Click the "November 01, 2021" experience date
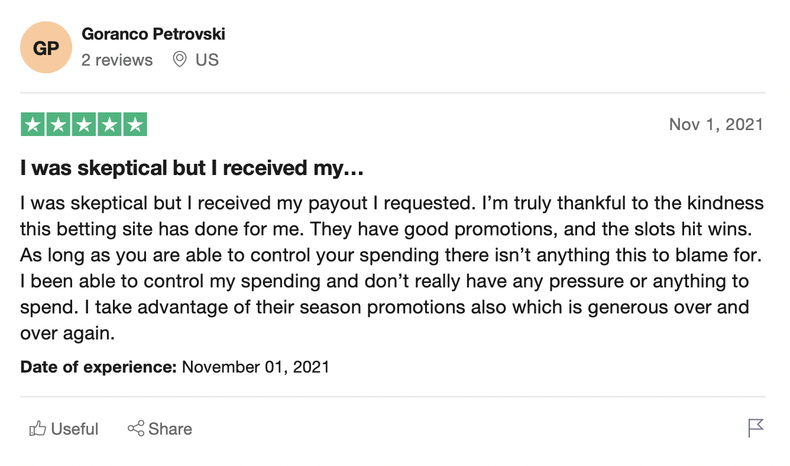790x466 pixels. click(x=255, y=367)
